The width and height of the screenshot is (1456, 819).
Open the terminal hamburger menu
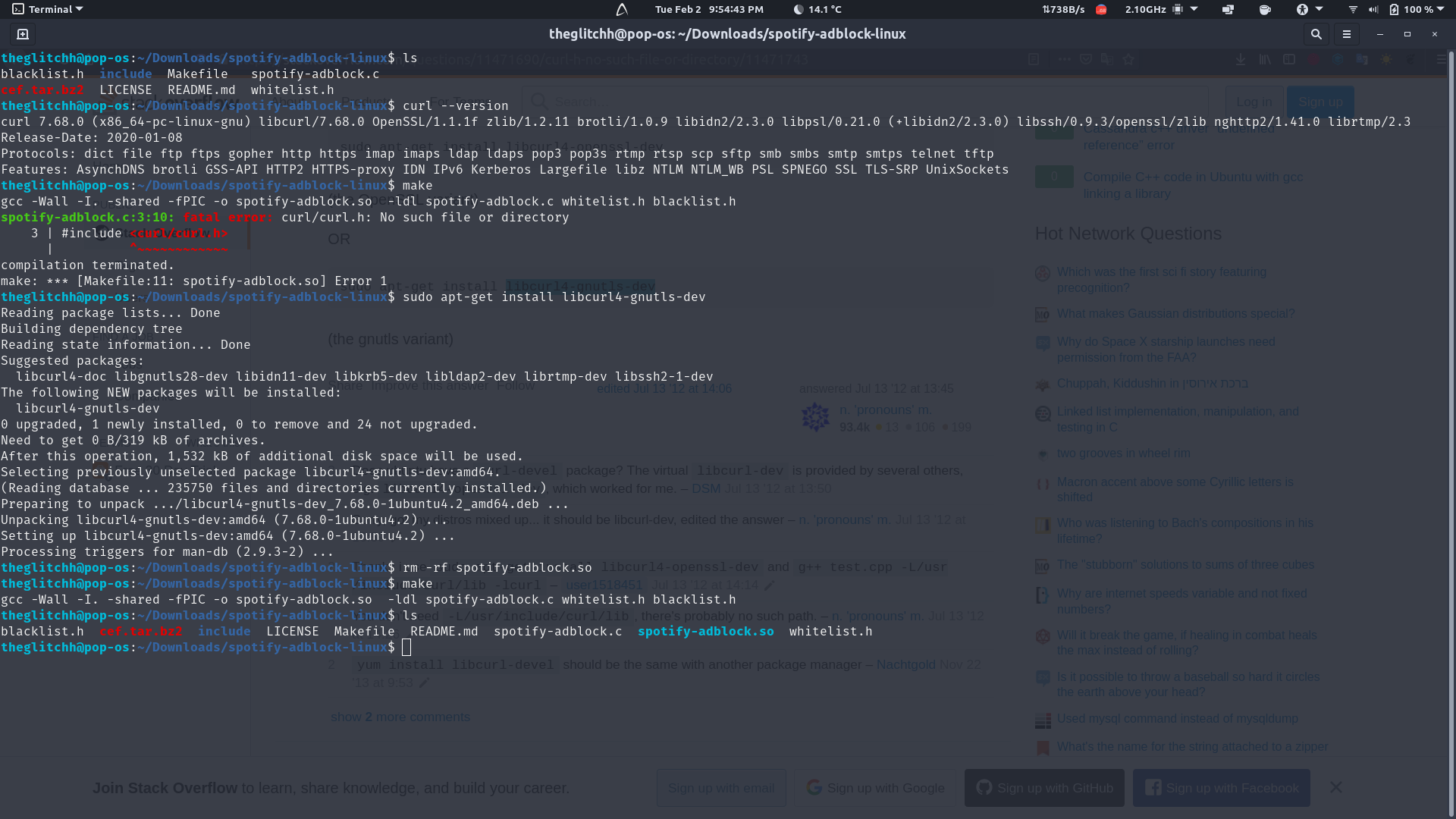1347,34
